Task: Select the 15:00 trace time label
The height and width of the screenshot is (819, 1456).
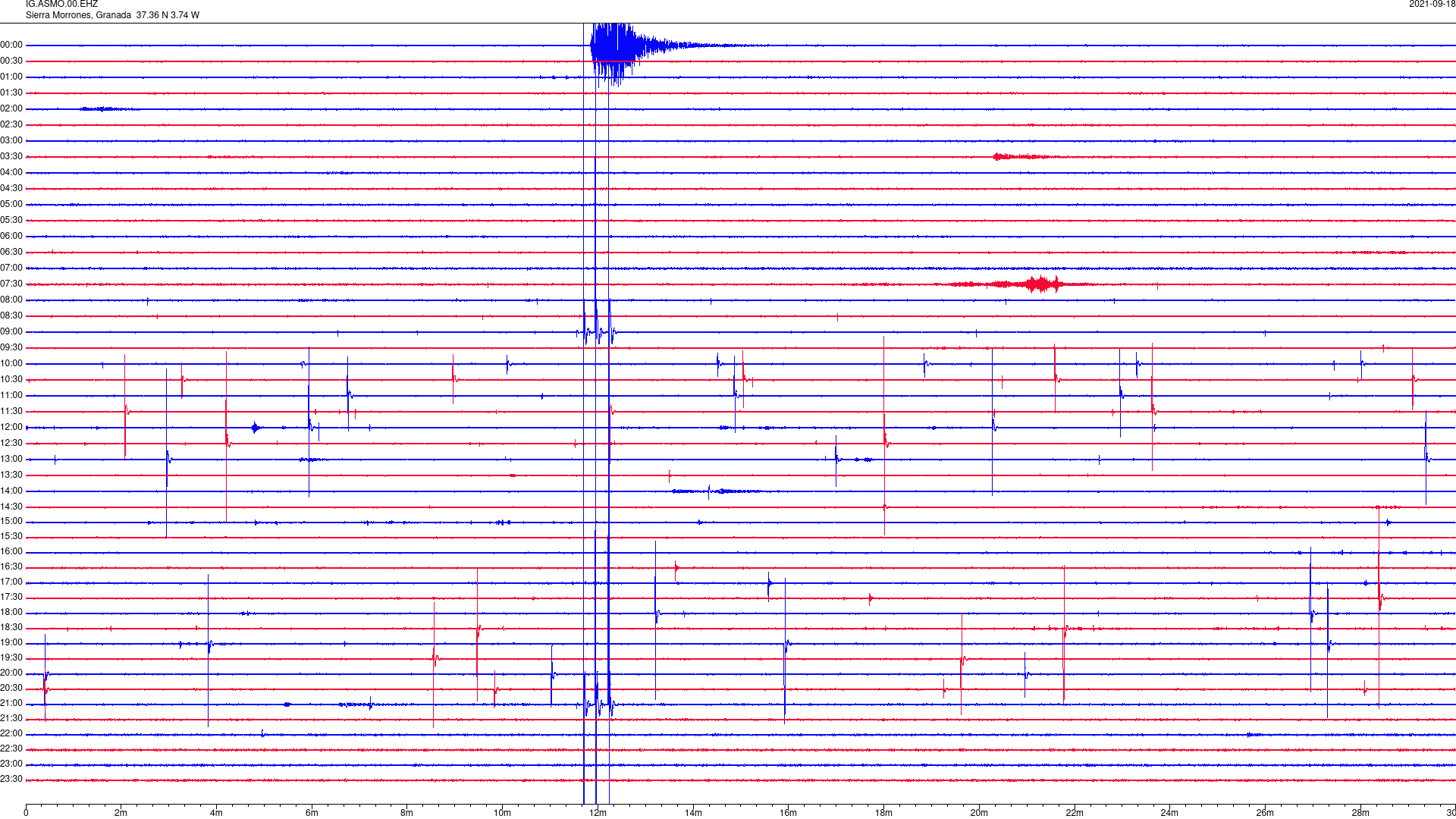Action: [11, 522]
